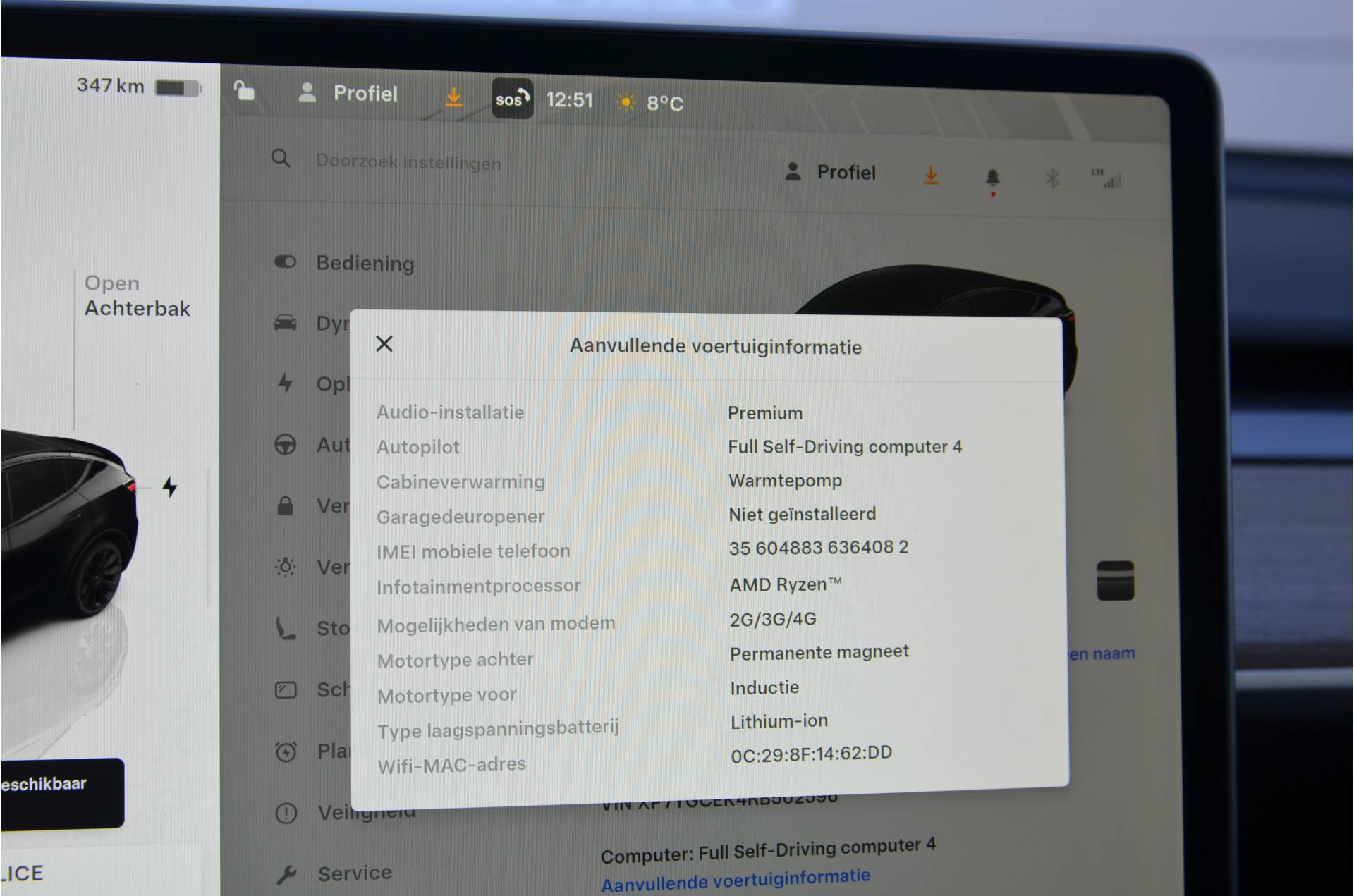Click the search magnifier icon
This screenshot has height=896, width=1354.
tap(281, 159)
